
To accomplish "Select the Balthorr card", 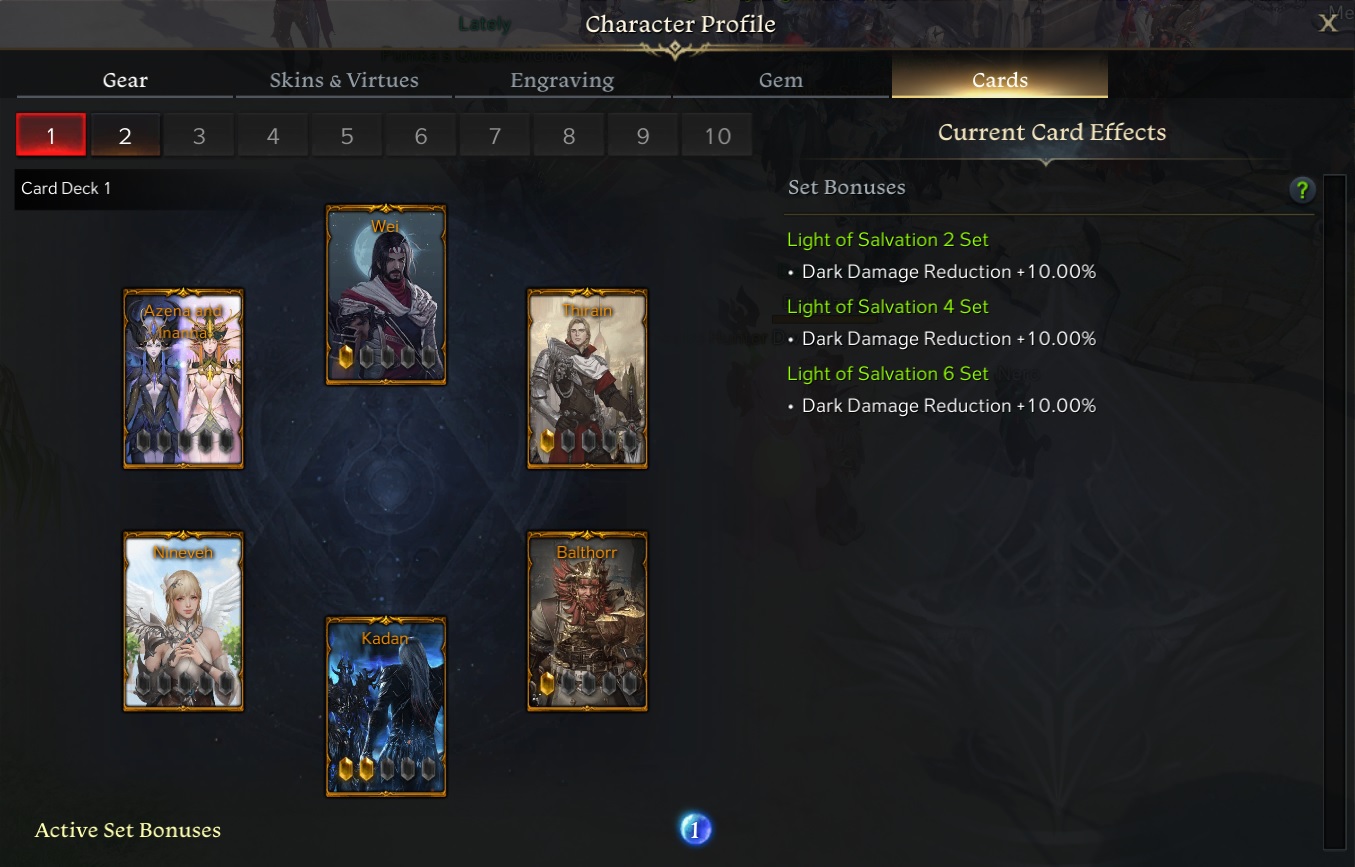I will (x=588, y=621).
